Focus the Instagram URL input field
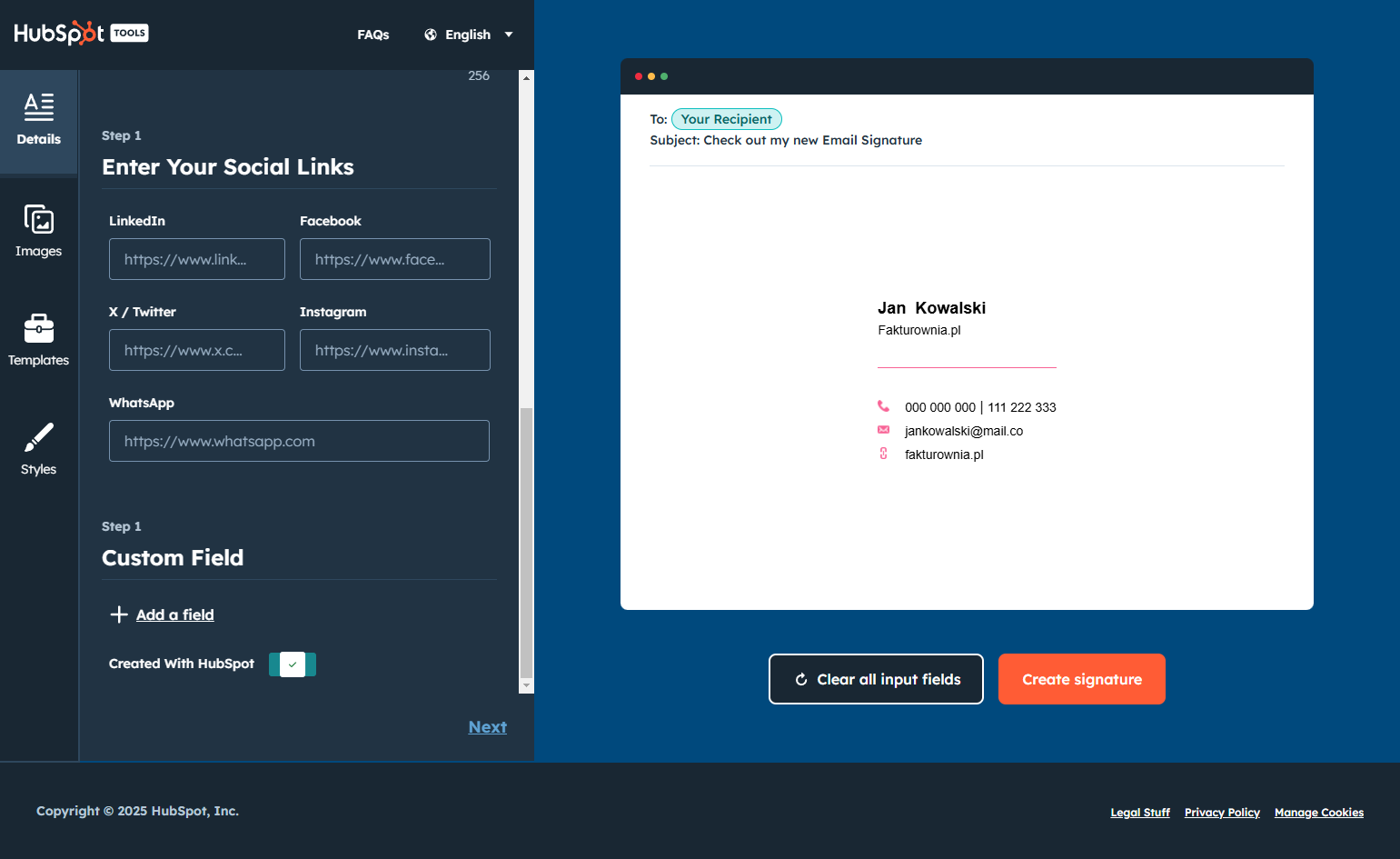This screenshot has height=859, width=1400. click(x=395, y=350)
